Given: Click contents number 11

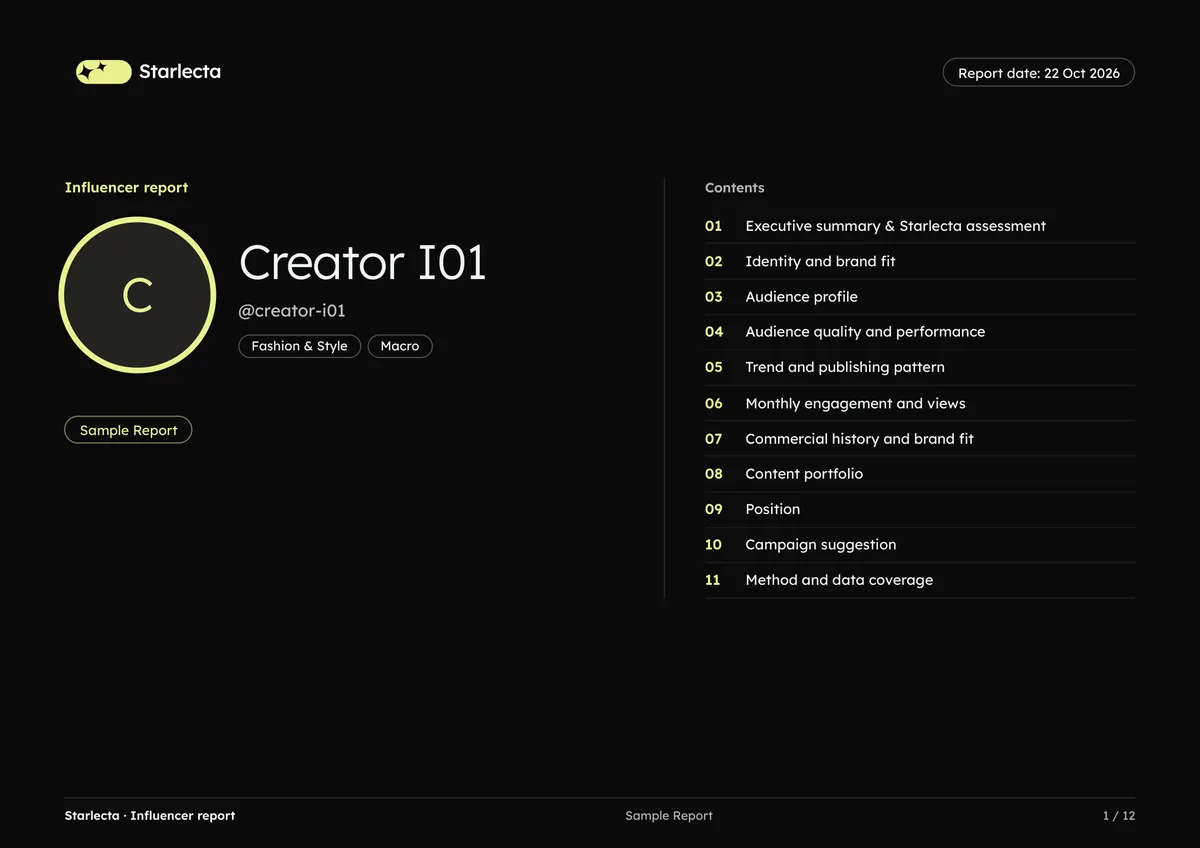Looking at the screenshot, I should (713, 580).
